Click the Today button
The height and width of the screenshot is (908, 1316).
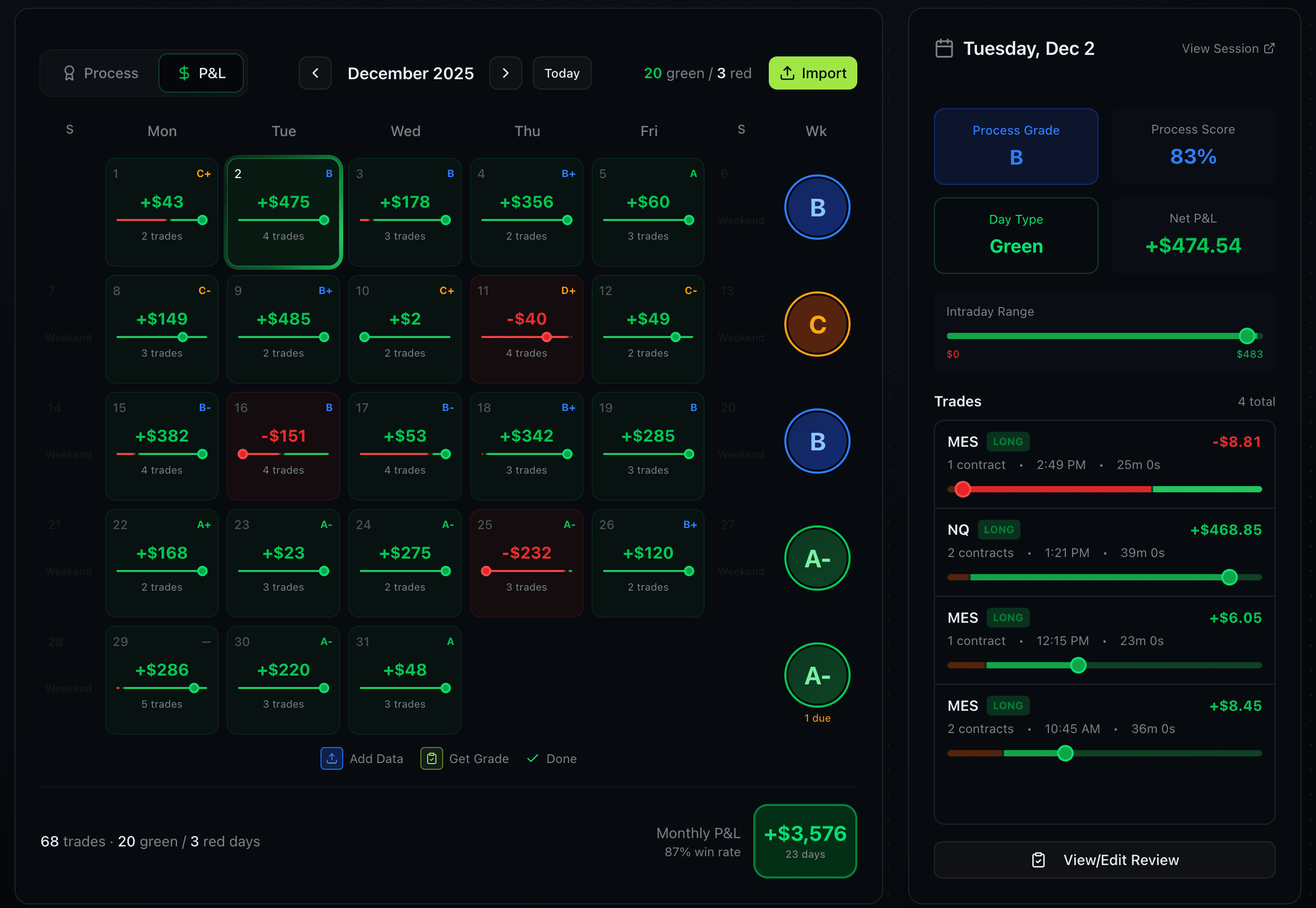point(562,73)
